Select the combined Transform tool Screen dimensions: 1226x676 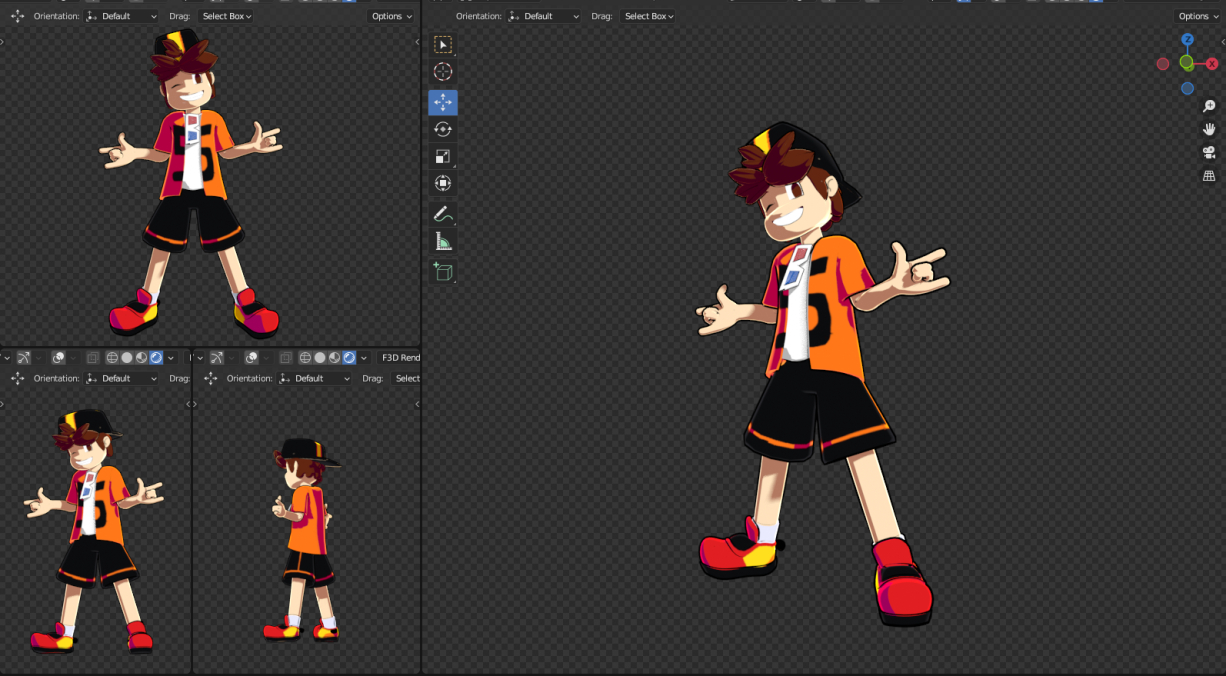point(443,183)
